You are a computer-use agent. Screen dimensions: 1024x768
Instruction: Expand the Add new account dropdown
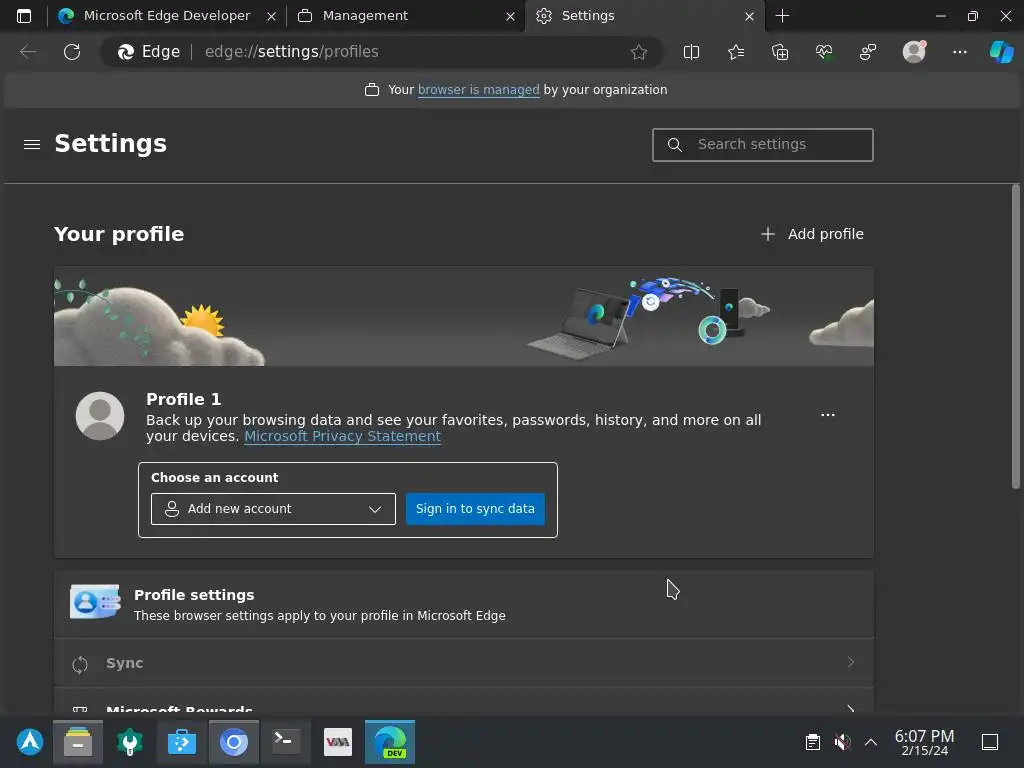click(x=273, y=509)
